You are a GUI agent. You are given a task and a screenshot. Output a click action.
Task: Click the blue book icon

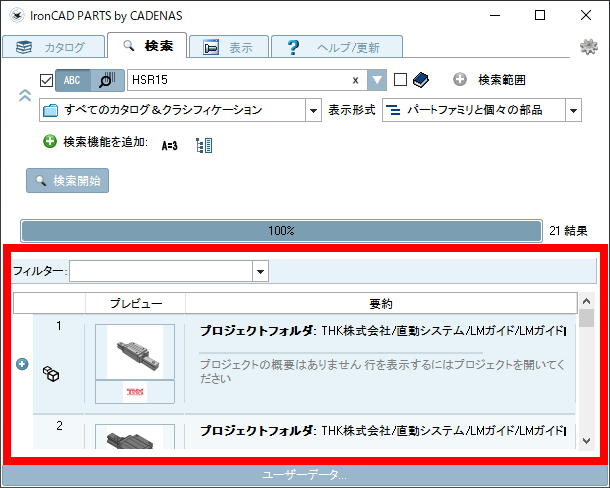click(421, 80)
